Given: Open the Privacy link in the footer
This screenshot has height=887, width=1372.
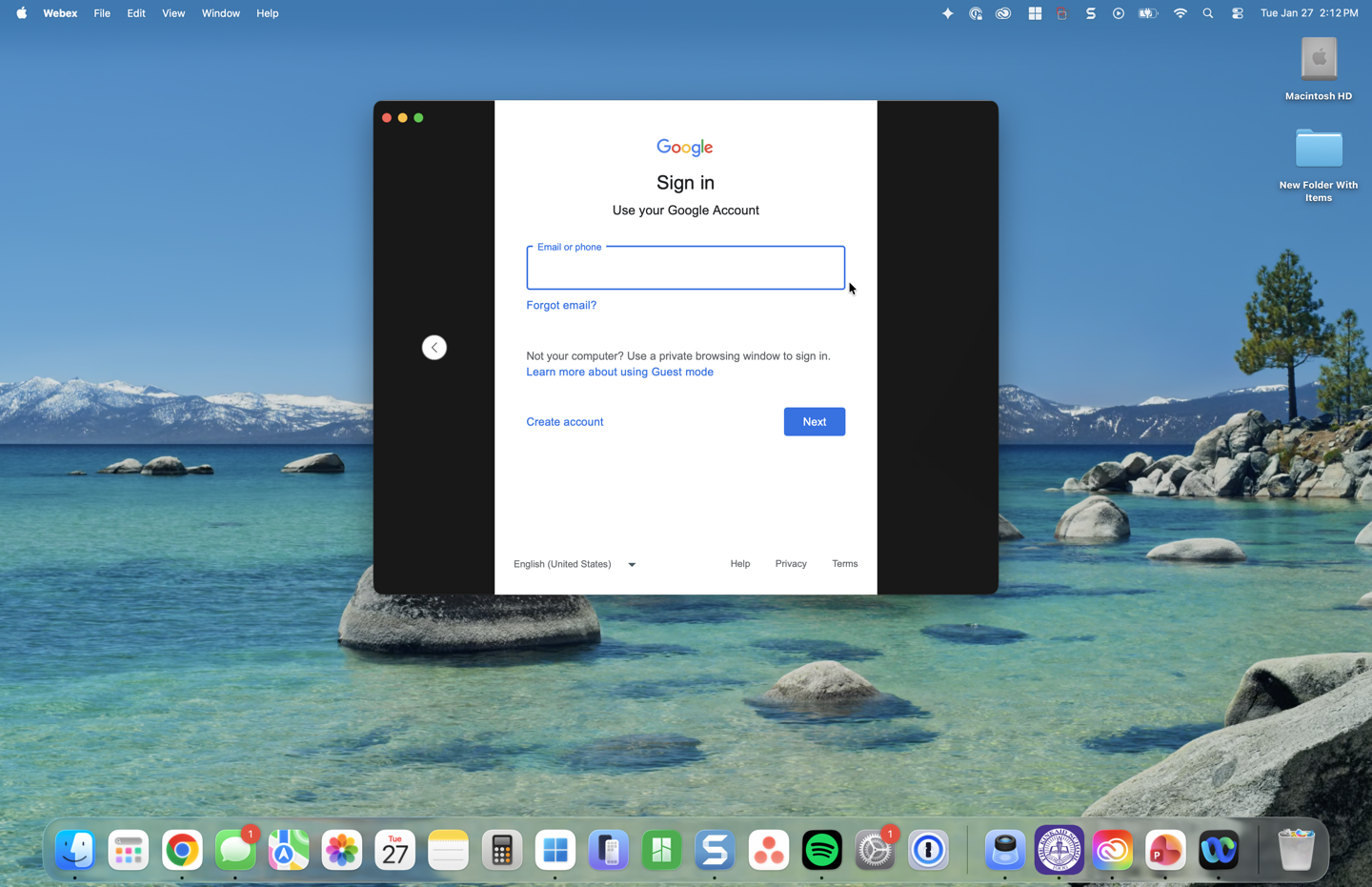Looking at the screenshot, I should [x=791, y=564].
